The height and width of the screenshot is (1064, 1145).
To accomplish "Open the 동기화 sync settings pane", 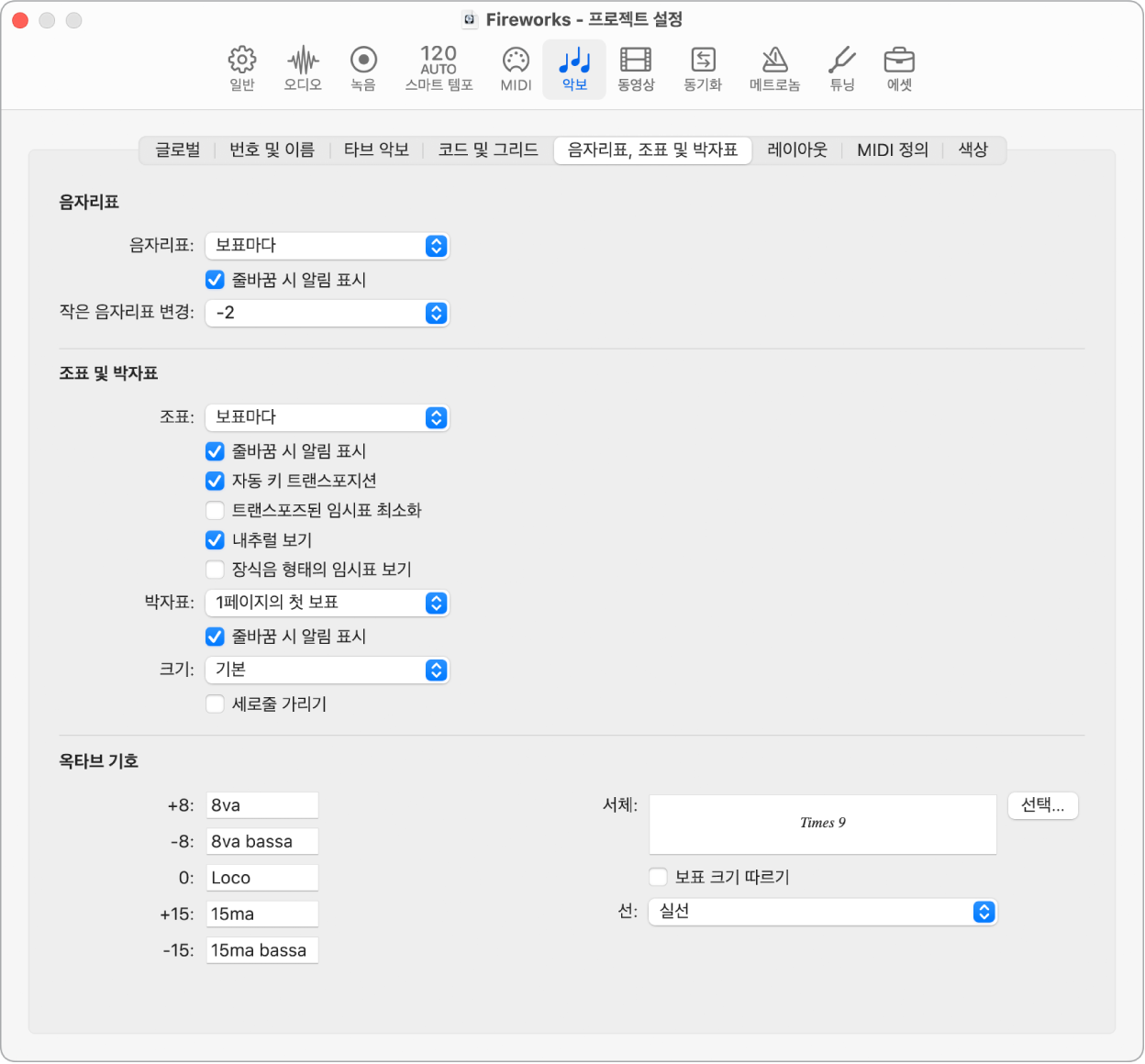I will pyautogui.click(x=703, y=70).
